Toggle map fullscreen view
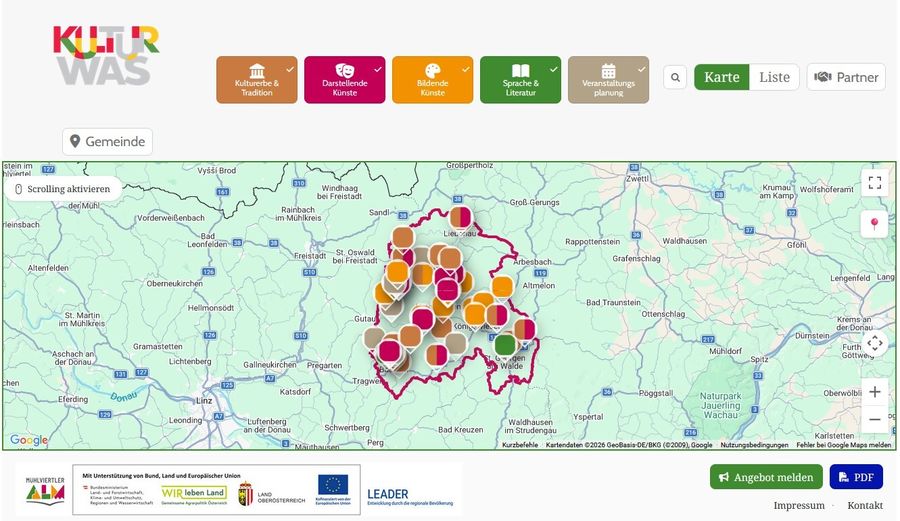This screenshot has width=900, height=521. [x=874, y=182]
